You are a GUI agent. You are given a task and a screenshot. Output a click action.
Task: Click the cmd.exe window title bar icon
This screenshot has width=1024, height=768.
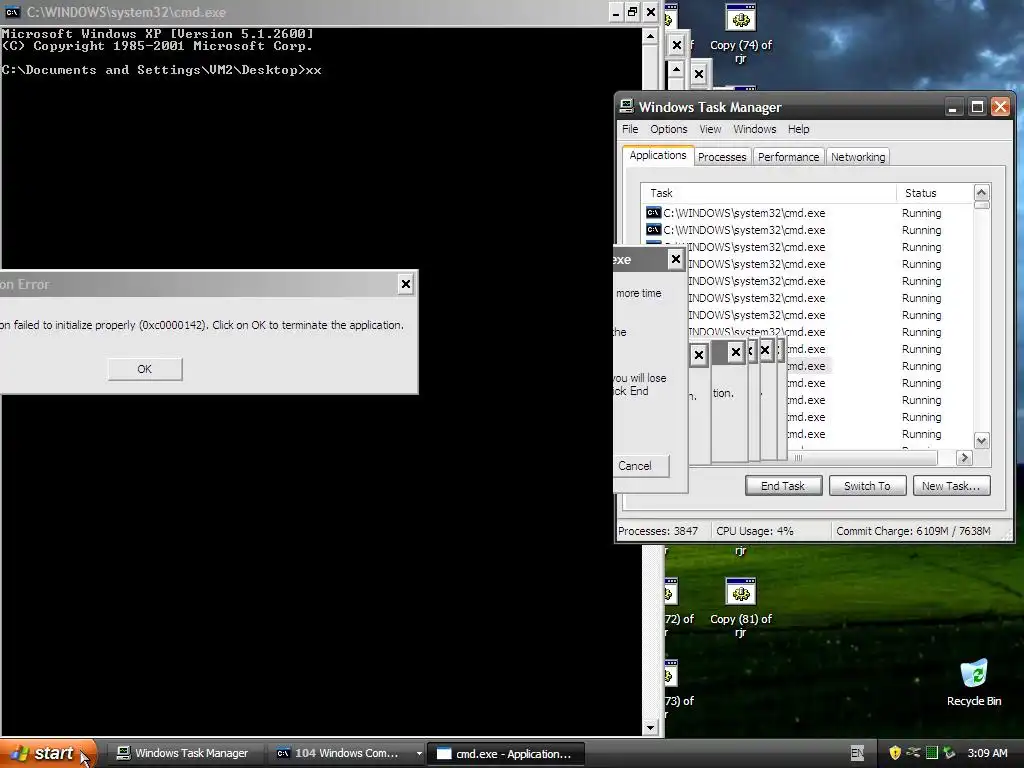point(12,12)
